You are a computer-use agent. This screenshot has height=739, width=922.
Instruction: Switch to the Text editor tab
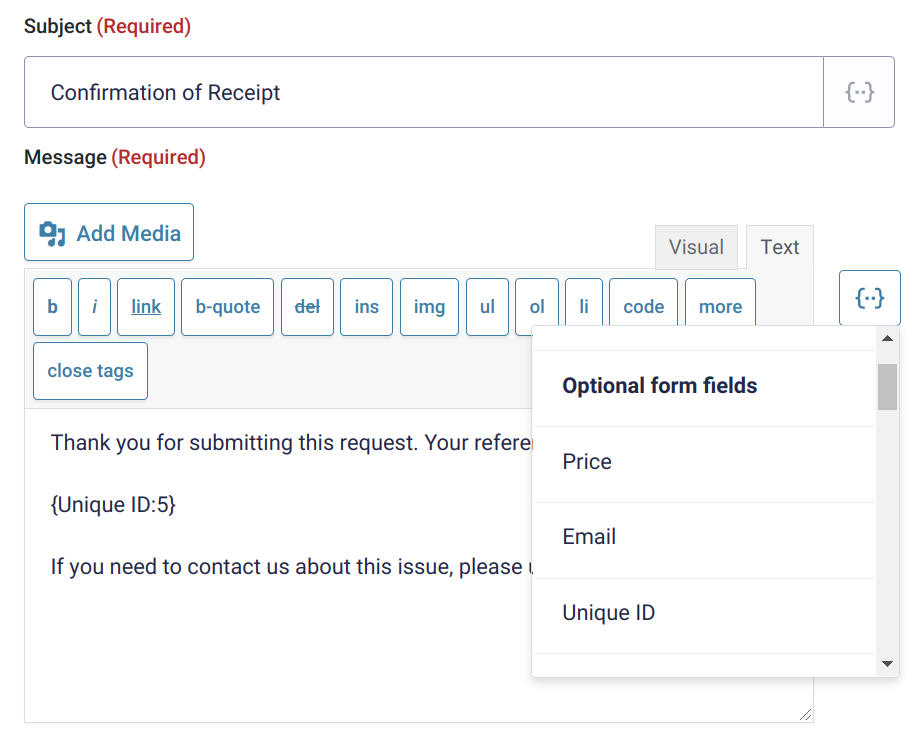point(780,247)
